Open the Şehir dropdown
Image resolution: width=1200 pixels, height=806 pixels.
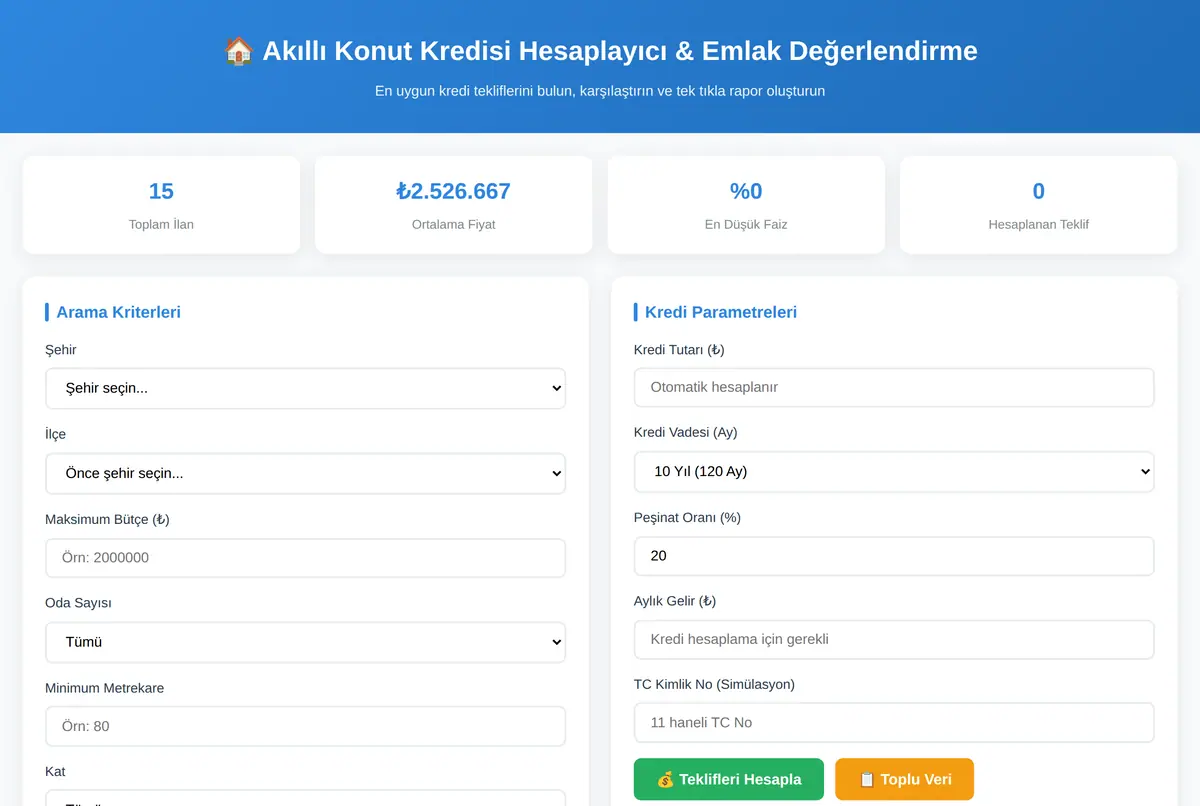pyautogui.click(x=305, y=388)
